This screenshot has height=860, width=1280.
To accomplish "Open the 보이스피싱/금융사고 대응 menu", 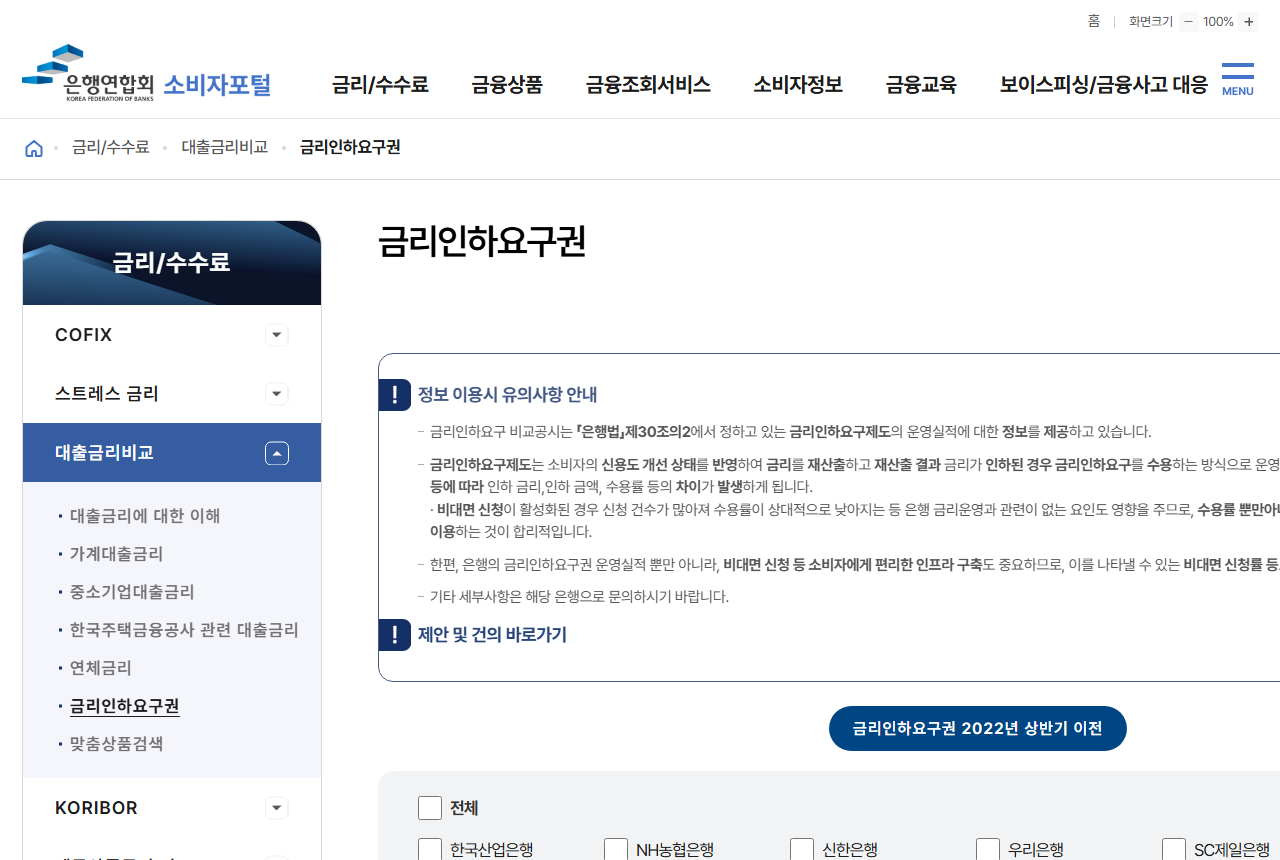I will (x=1104, y=85).
